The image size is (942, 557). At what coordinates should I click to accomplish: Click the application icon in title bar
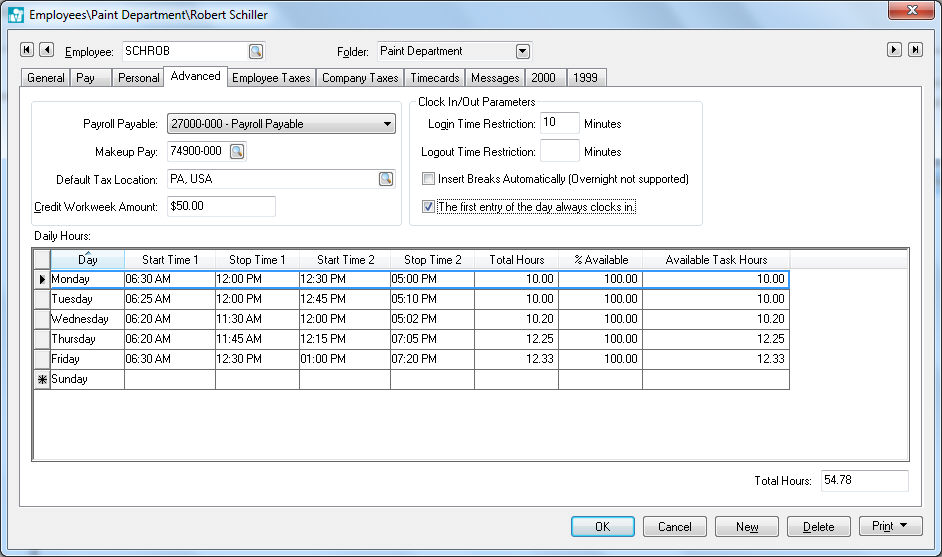point(15,15)
